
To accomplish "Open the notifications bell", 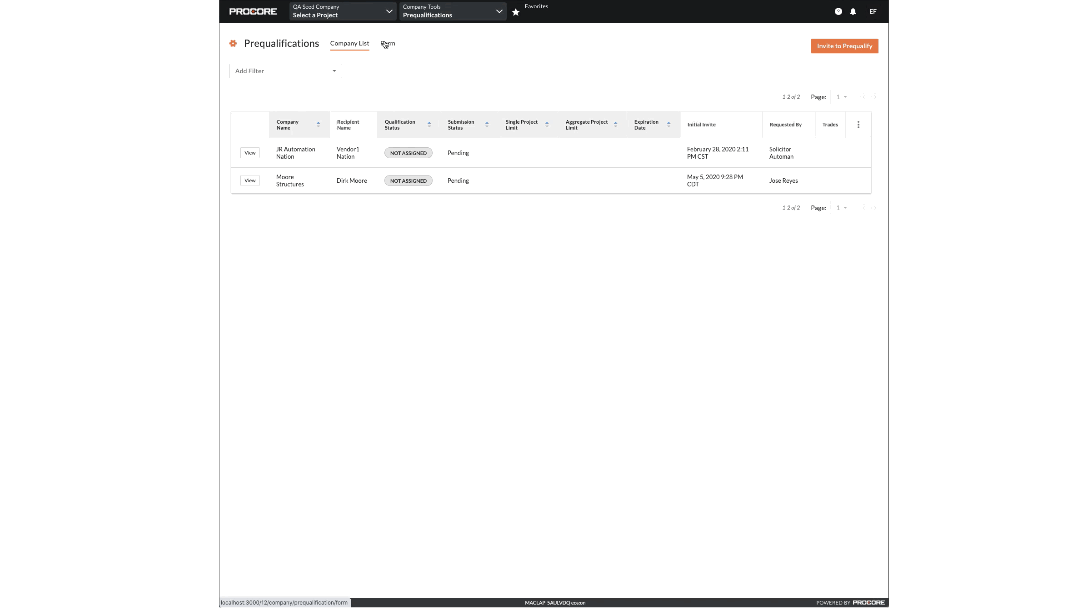I will (853, 11).
